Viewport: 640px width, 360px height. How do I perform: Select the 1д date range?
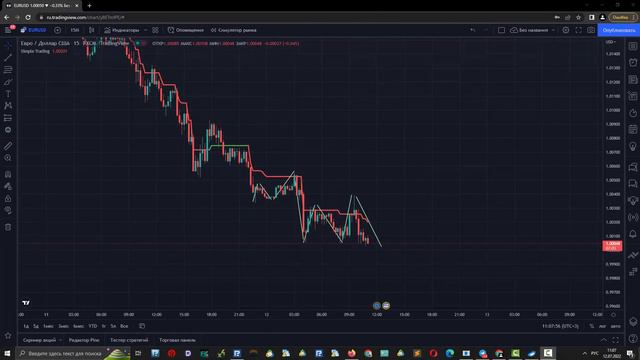tap(27, 326)
